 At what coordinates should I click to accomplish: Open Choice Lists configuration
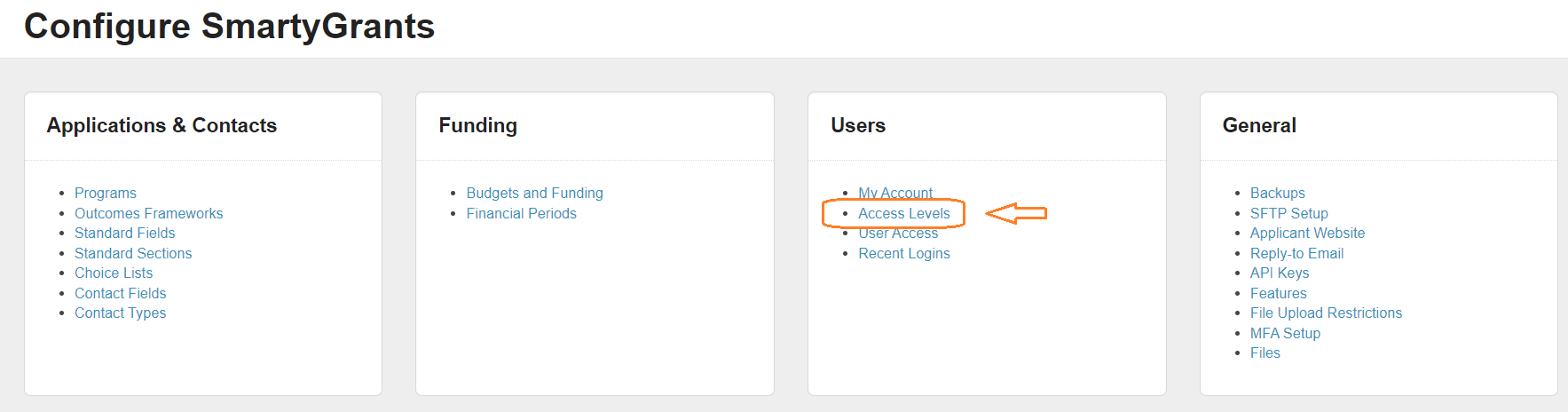pyautogui.click(x=114, y=273)
